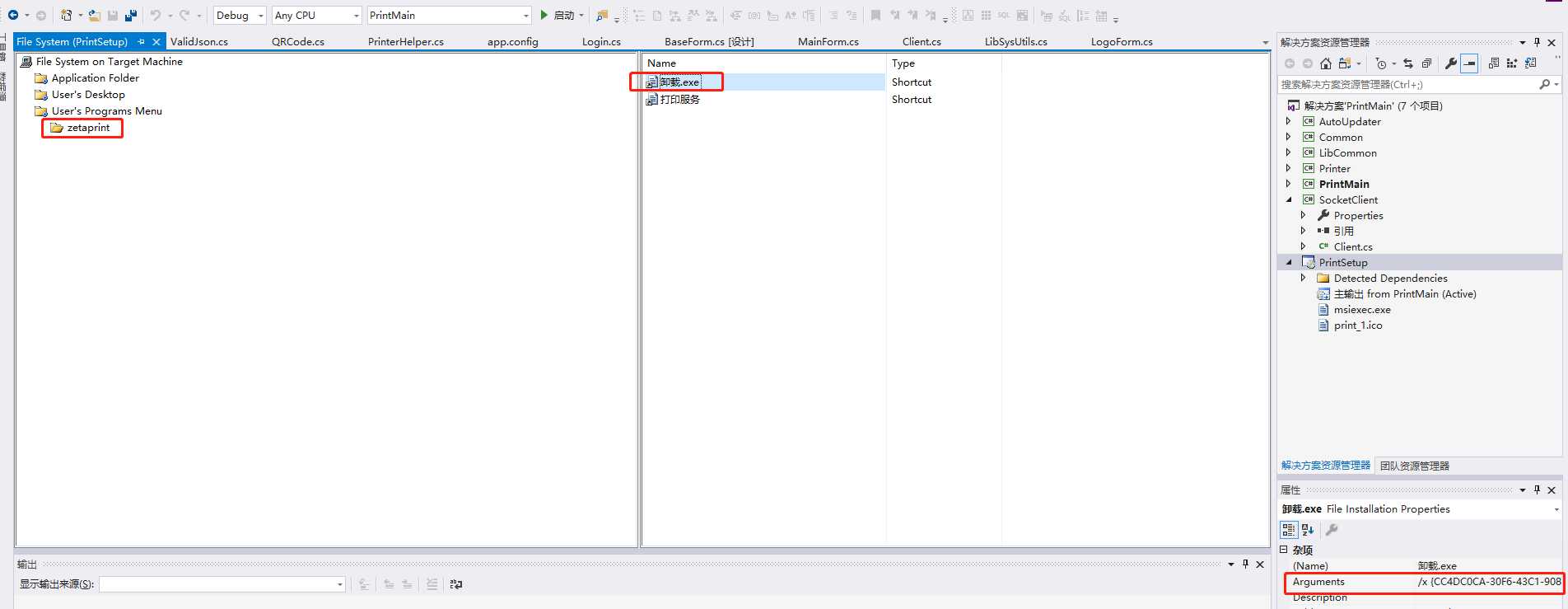Switch to the app.config tab
Viewport: 1568px width, 609px height.
[512, 41]
